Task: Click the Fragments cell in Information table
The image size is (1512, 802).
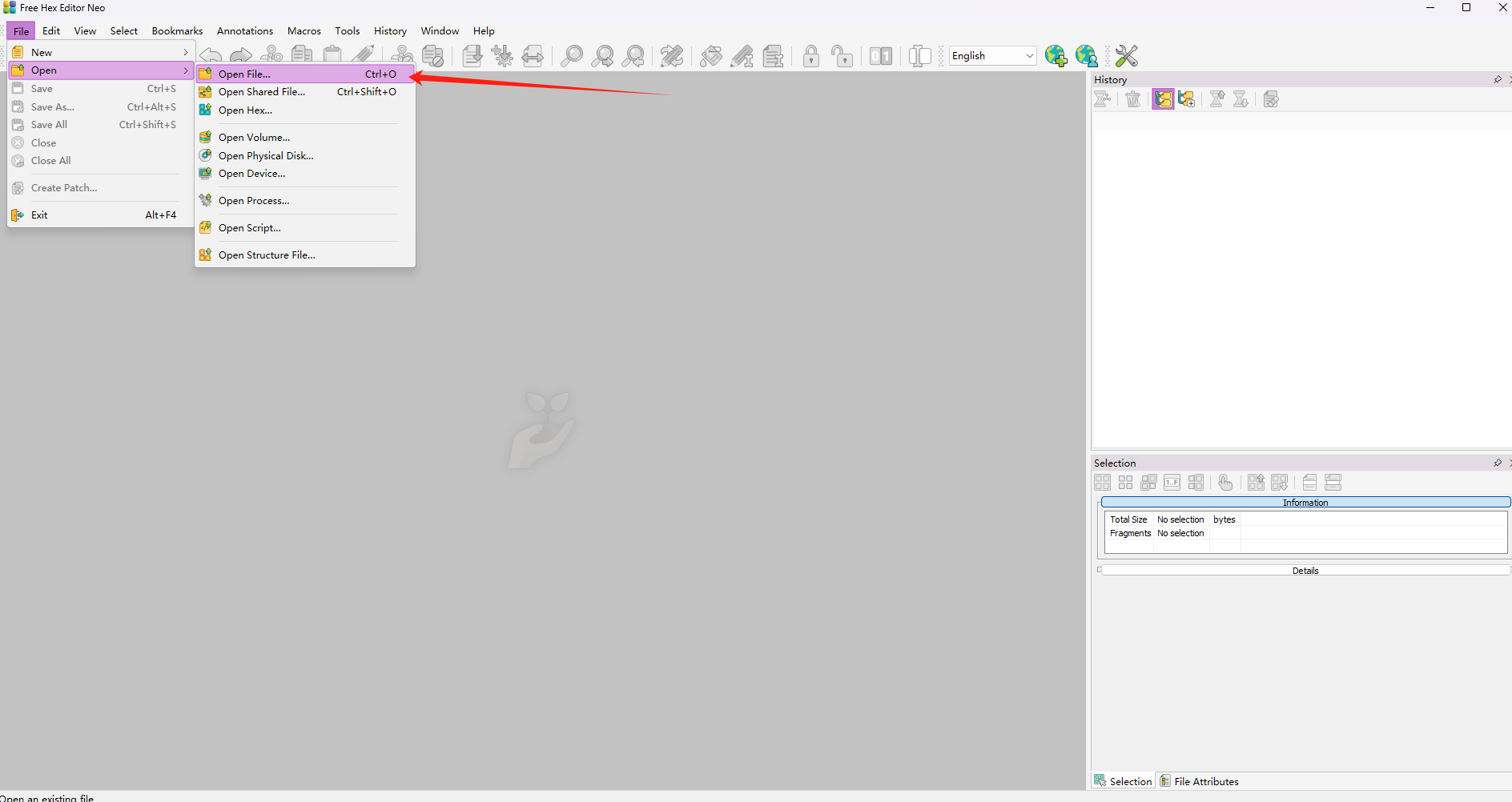Action: tap(1130, 533)
